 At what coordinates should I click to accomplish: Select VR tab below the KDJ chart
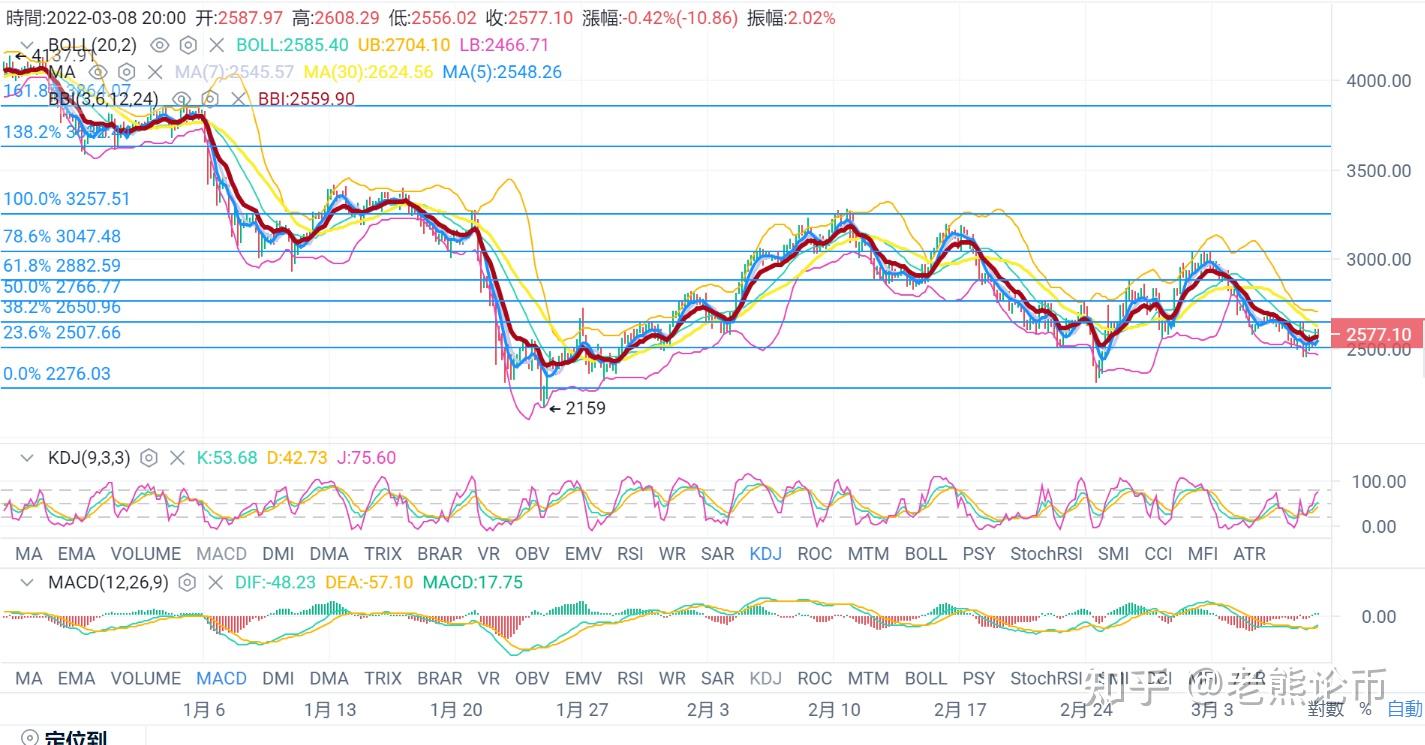[x=489, y=553]
